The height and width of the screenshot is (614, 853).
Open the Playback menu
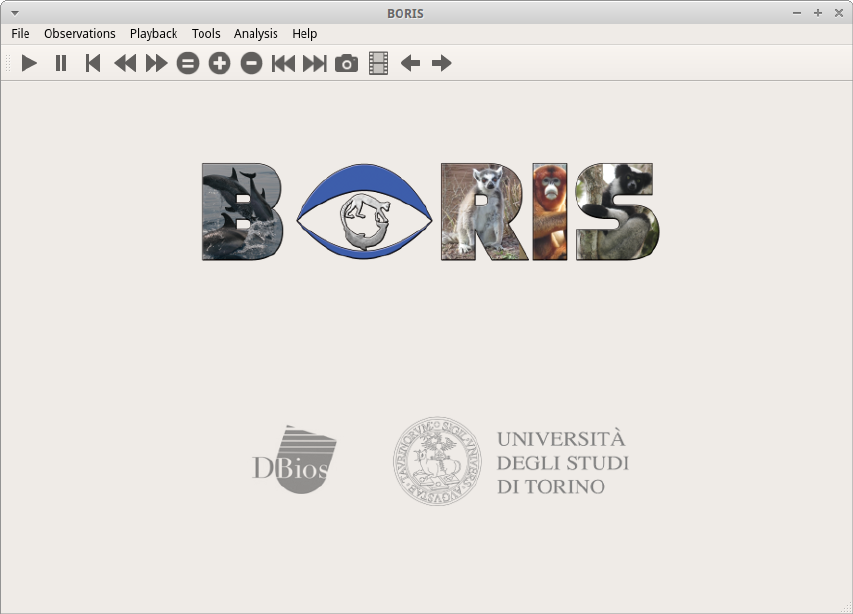click(x=153, y=34)
